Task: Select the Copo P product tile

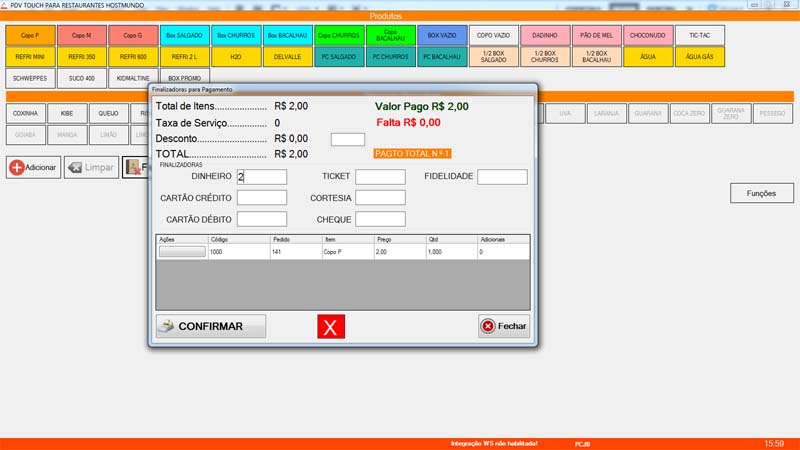Action: pyautogui.click(x=30, y=36)
